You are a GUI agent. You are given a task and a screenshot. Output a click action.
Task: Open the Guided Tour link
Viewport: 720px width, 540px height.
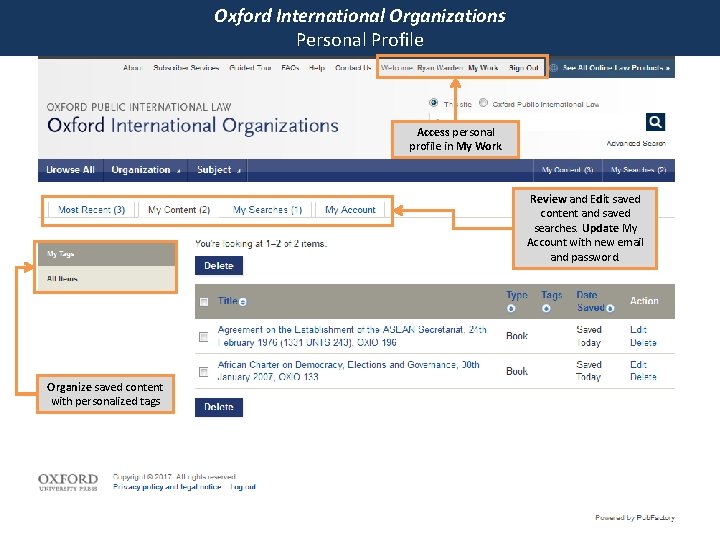pos(250,68)
